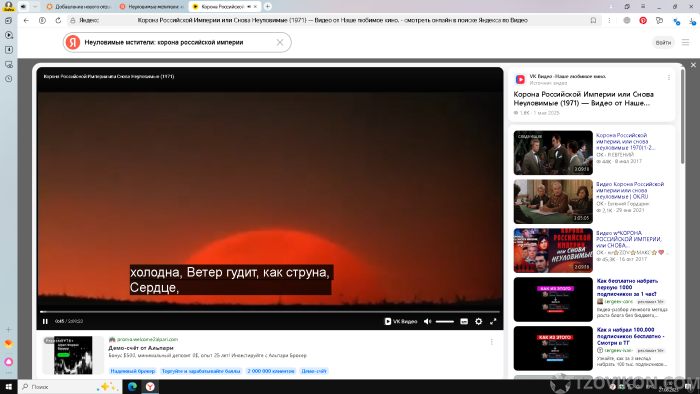700x394 pixels.
Task: Open Alpari ad three-dot menu
Action: click(x=492, y=342)
